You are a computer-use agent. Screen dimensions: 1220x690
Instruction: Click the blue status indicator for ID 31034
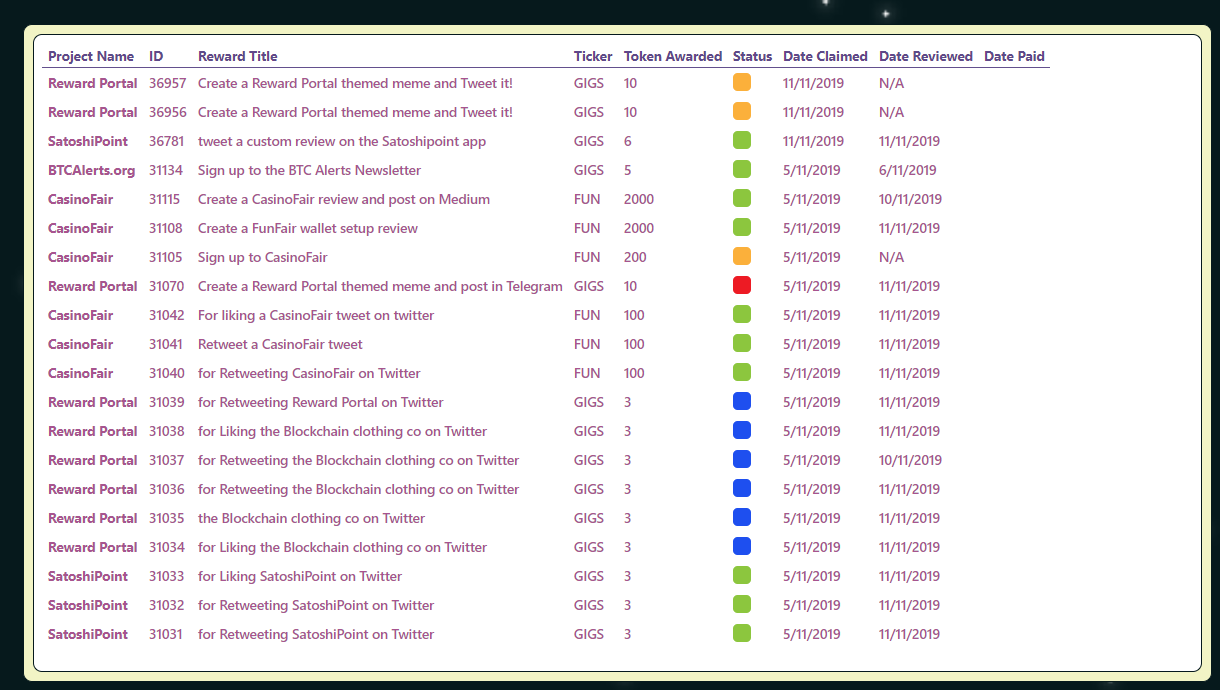[742, 547]
